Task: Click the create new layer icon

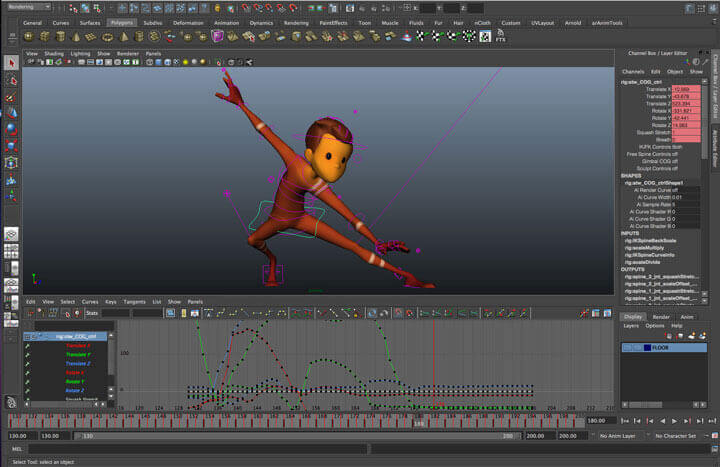Action: tap(691, 336)
